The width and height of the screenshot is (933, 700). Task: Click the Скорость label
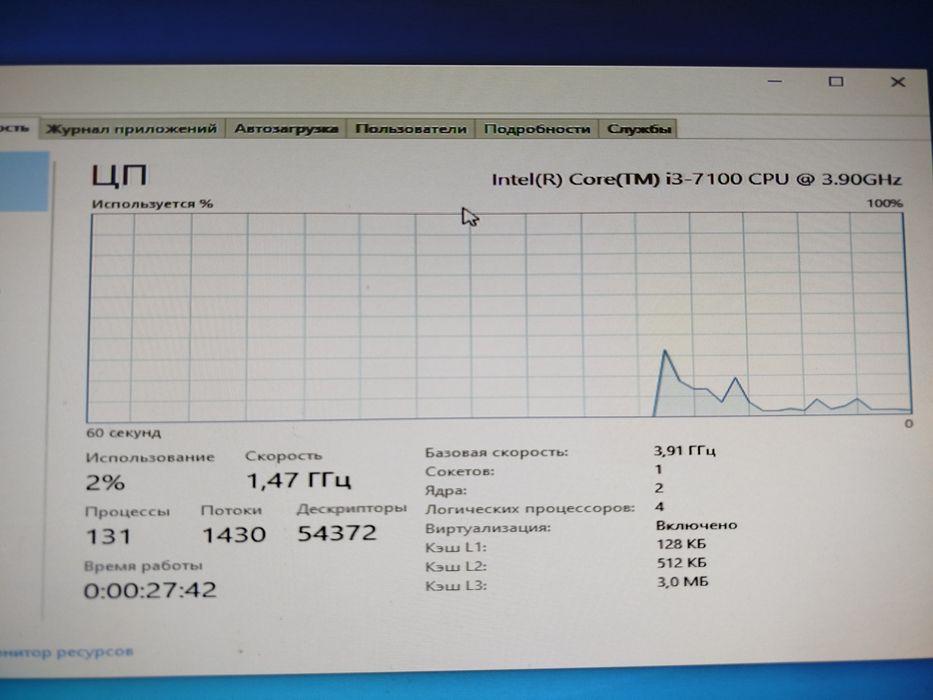point(283,456)
